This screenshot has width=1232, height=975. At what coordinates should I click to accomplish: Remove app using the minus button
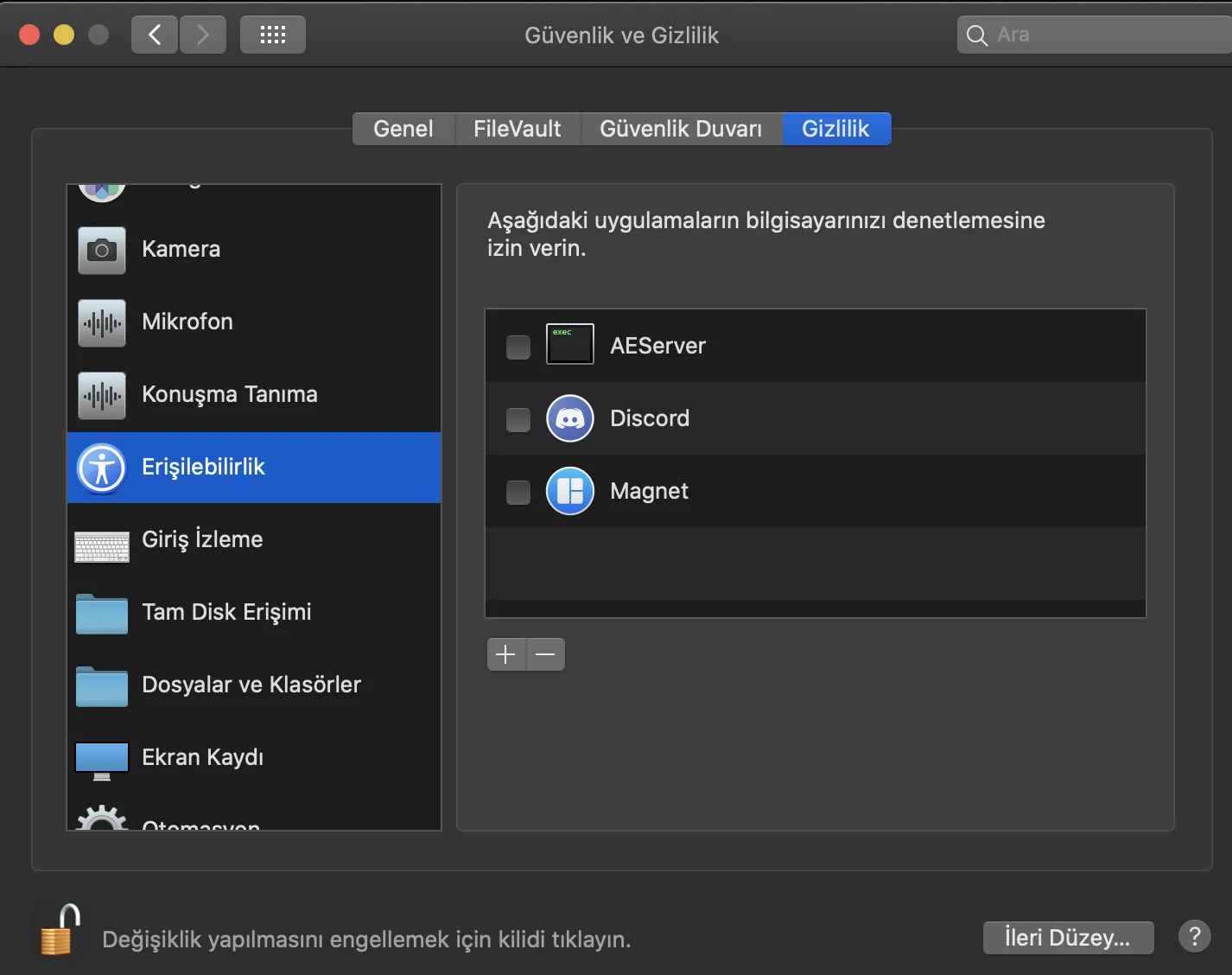point(545,654)
